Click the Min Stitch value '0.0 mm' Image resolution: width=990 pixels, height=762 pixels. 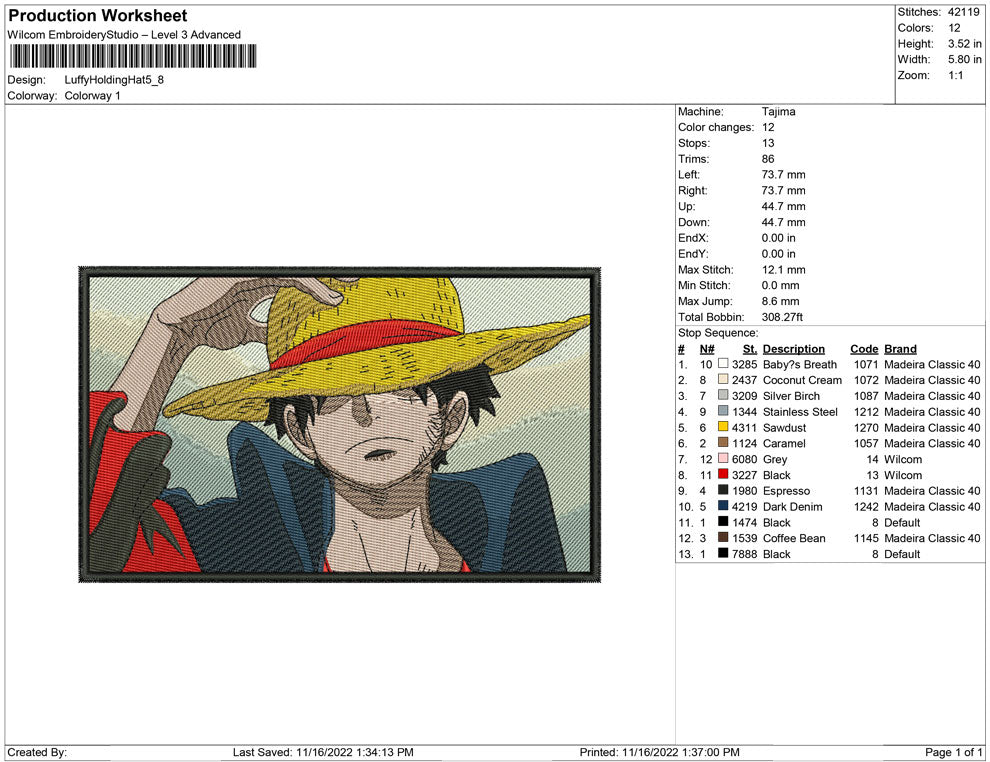780,285
